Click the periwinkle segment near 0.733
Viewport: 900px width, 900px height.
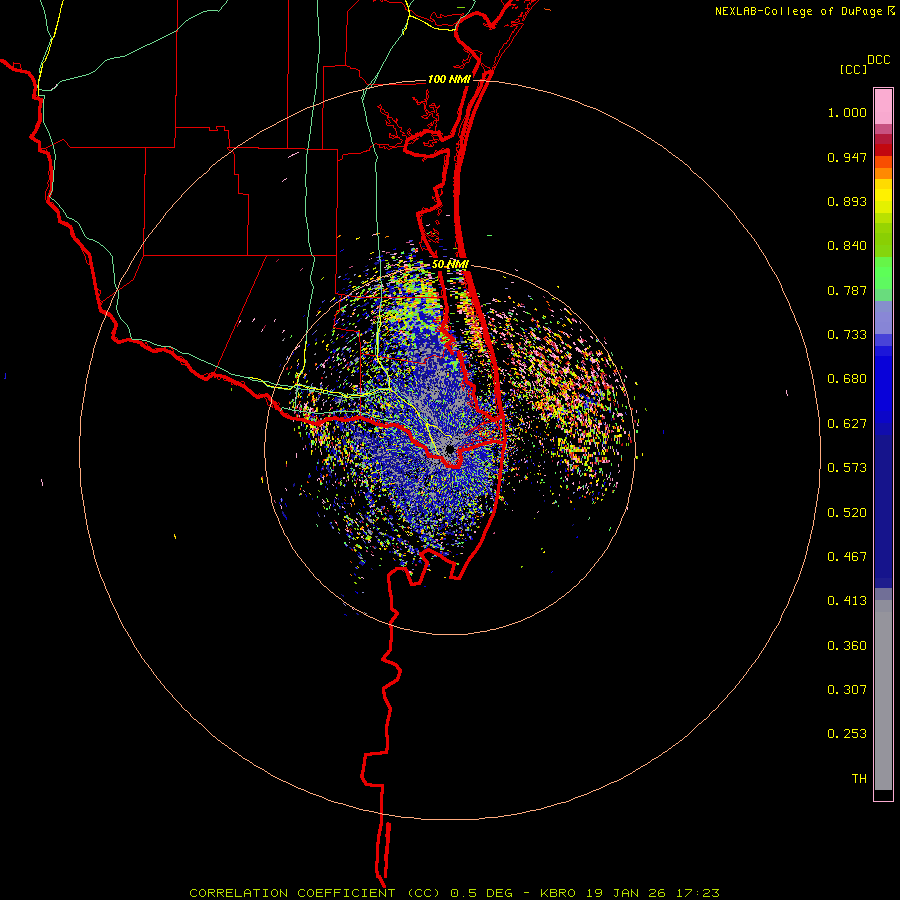point(883,318)
